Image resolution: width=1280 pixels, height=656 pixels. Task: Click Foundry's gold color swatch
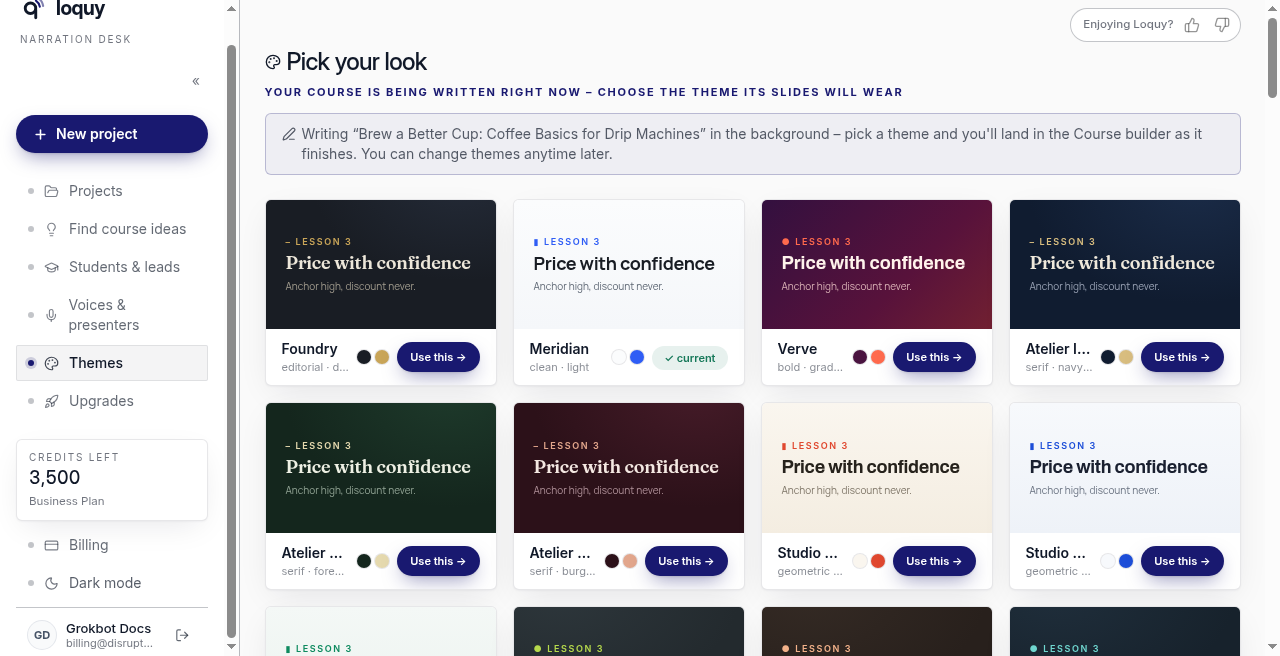click(x=382, y=357)
